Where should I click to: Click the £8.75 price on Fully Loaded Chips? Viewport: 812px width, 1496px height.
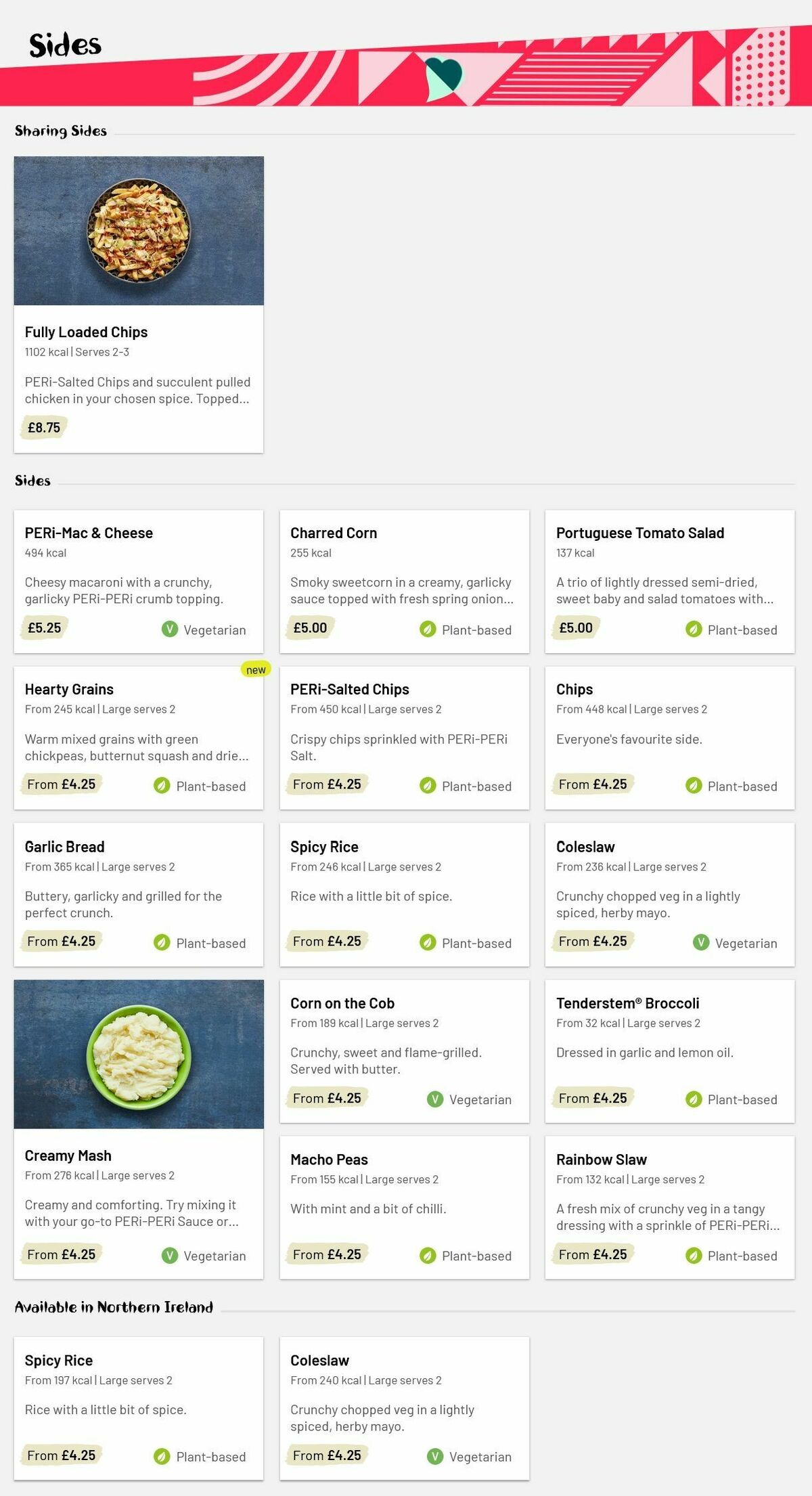(44, 428)
